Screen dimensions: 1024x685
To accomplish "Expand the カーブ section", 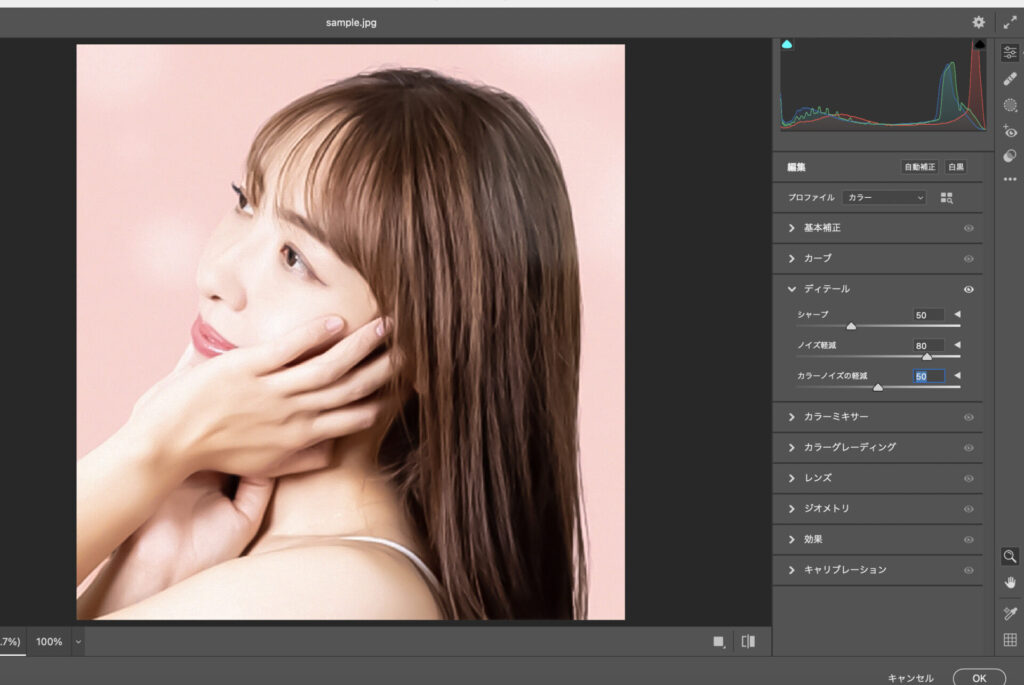I will (792, 259).
